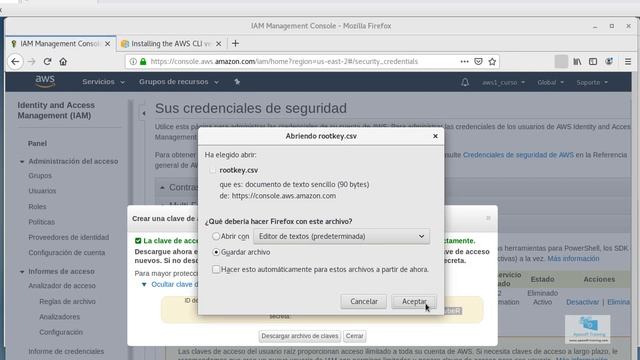The image size is (640, 360).
Task: Open the Firefox account avatar icon
Action: point(609,62)
